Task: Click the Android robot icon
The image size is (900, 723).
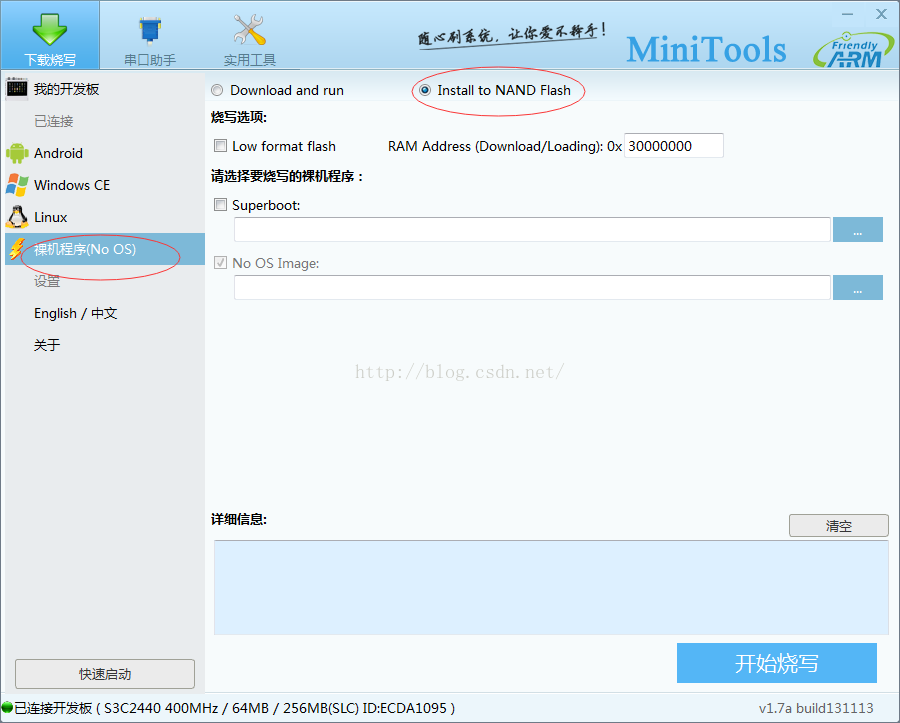Action: click(17, 153)
